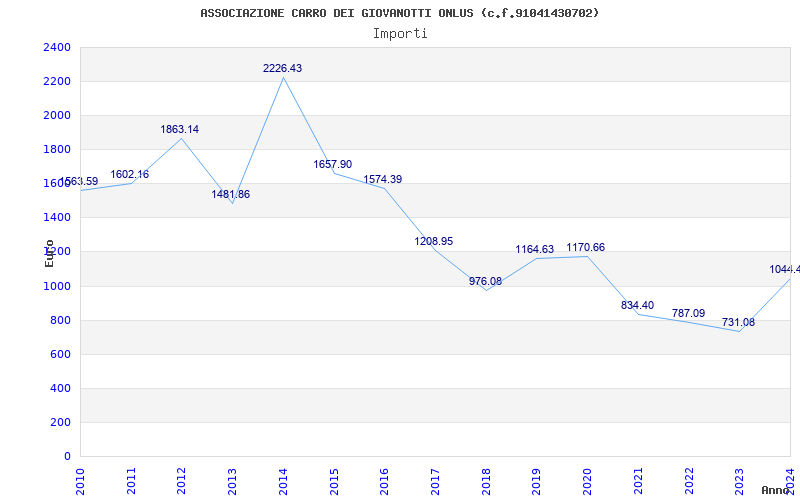Click the x-axis year 2018
The height and width of the screenshot is (500, 800).
(486, 481)
